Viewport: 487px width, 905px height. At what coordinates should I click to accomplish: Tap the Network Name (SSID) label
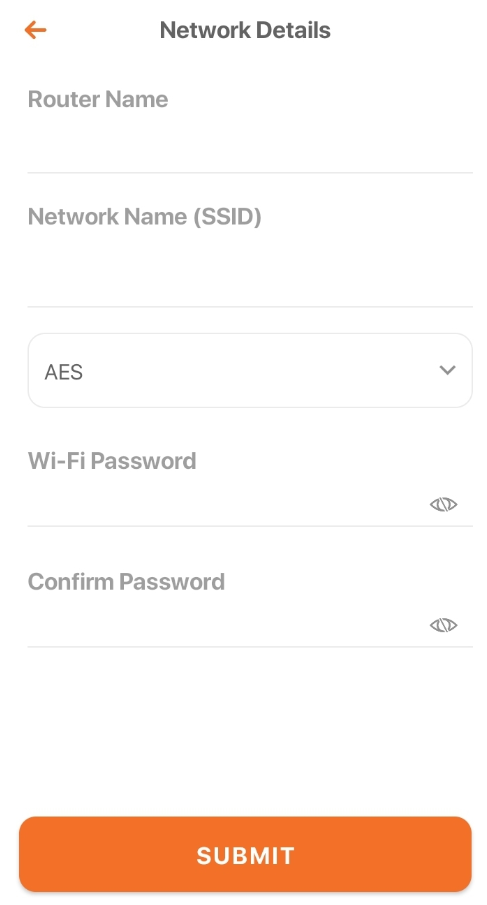[144, 217]
